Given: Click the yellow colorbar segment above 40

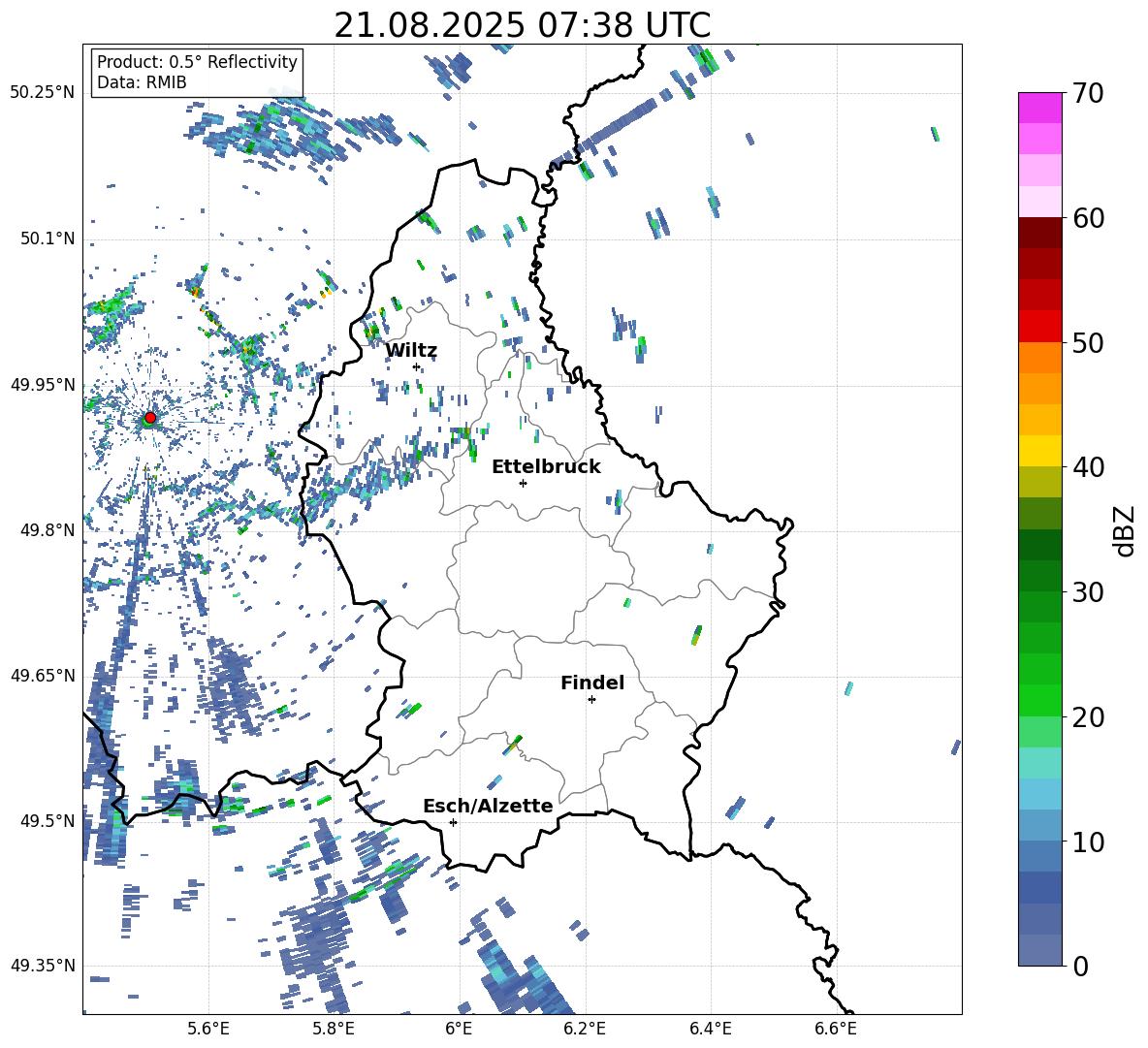Looking at the screenshot, I should [x=1040, y=451].
